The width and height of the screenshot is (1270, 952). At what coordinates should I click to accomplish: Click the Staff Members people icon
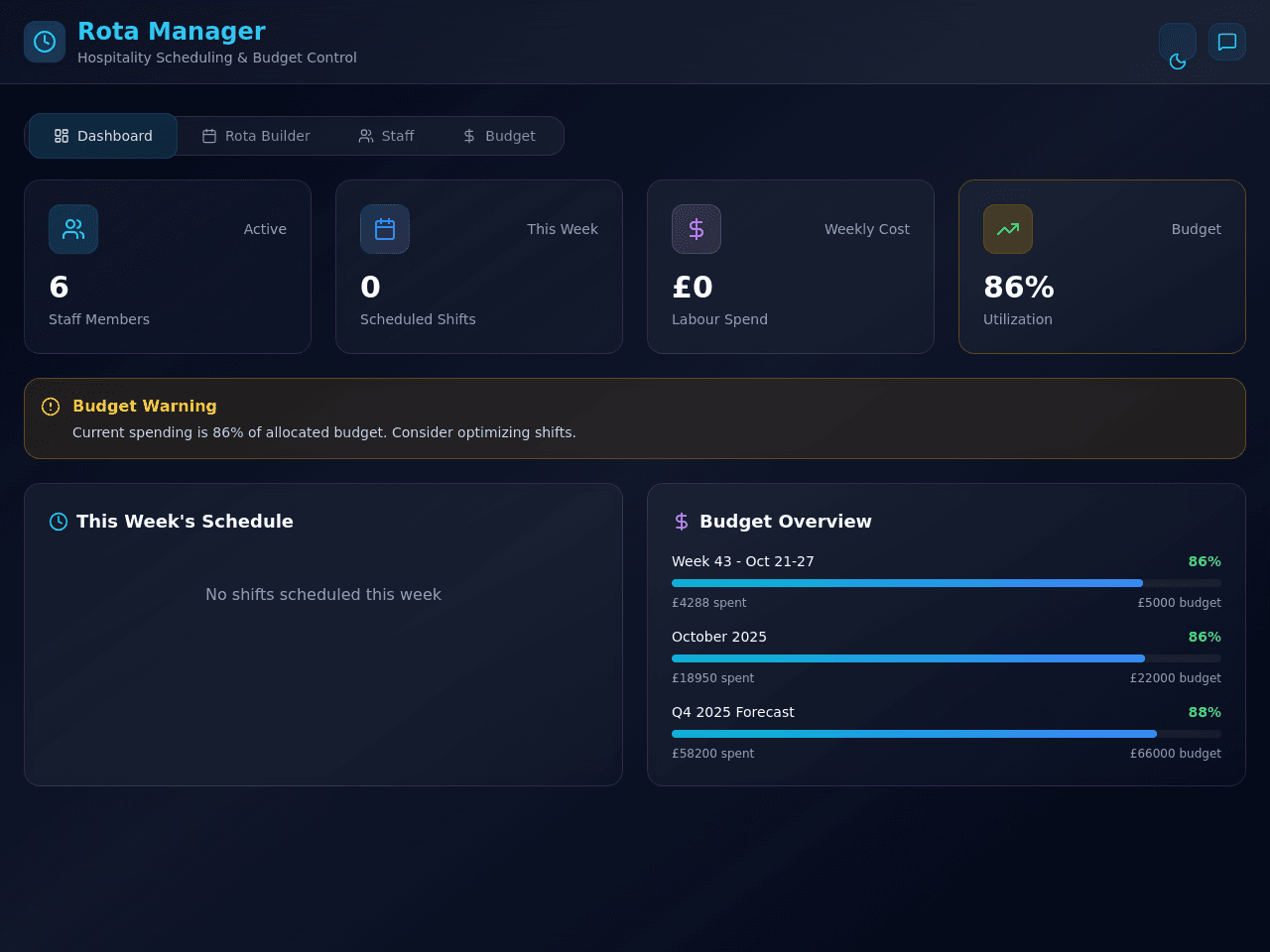tap(73, 229)
